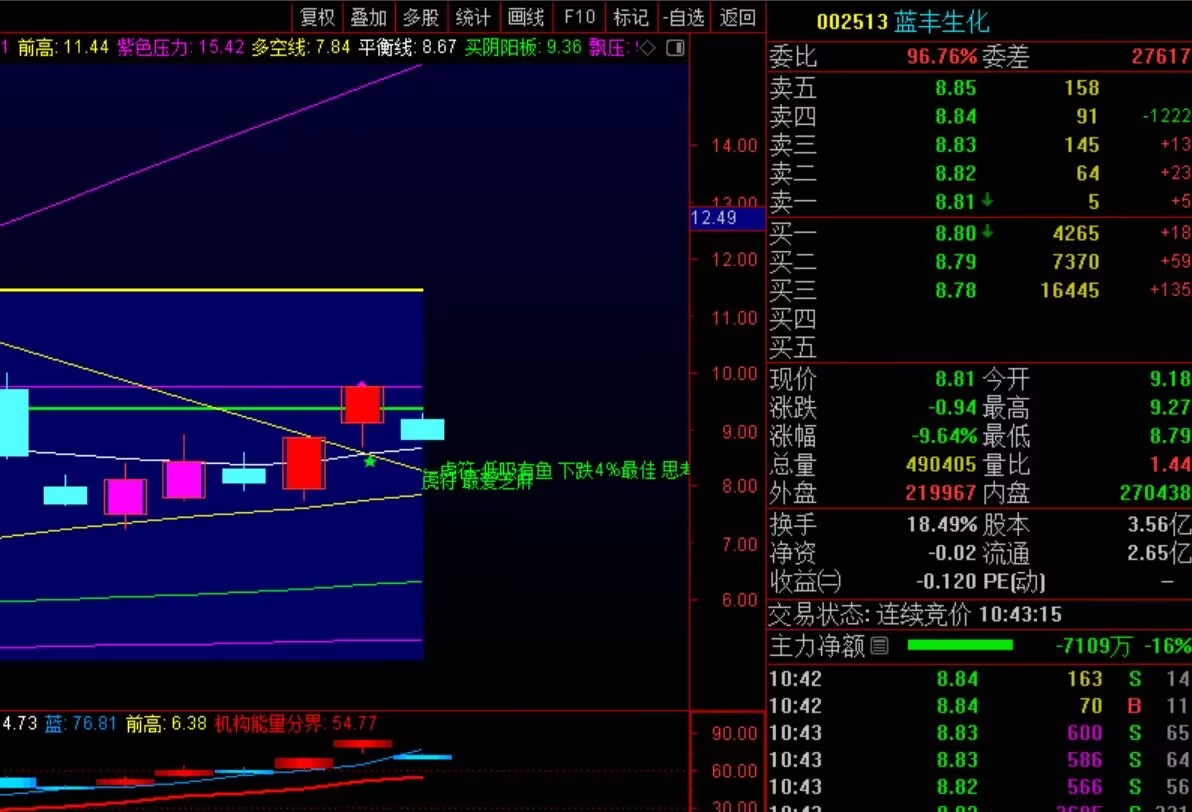The height and width of the screenshot is (812, 1192).
Task: Click the -7109万 net amount value
Action: coord(1094,646)
